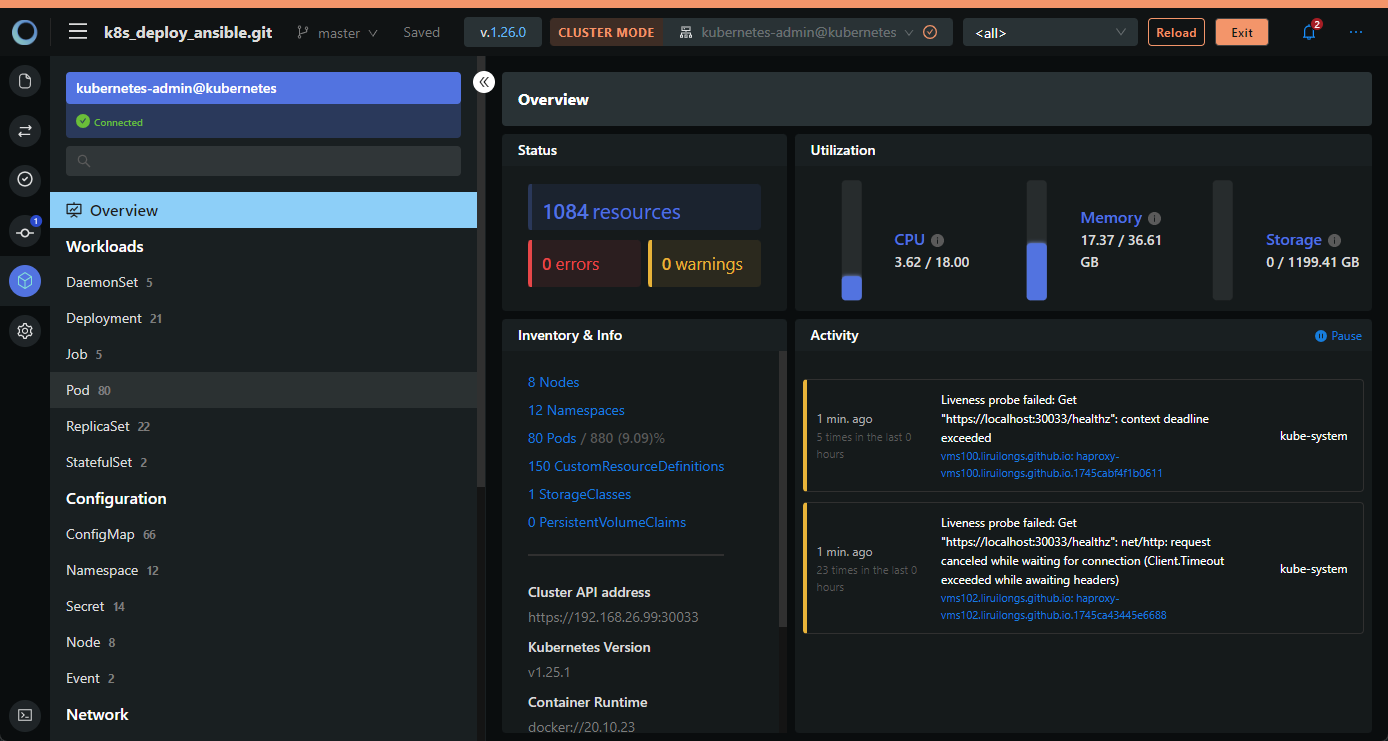Open Event resource list

pyautogui.click(x=263, y=678)
